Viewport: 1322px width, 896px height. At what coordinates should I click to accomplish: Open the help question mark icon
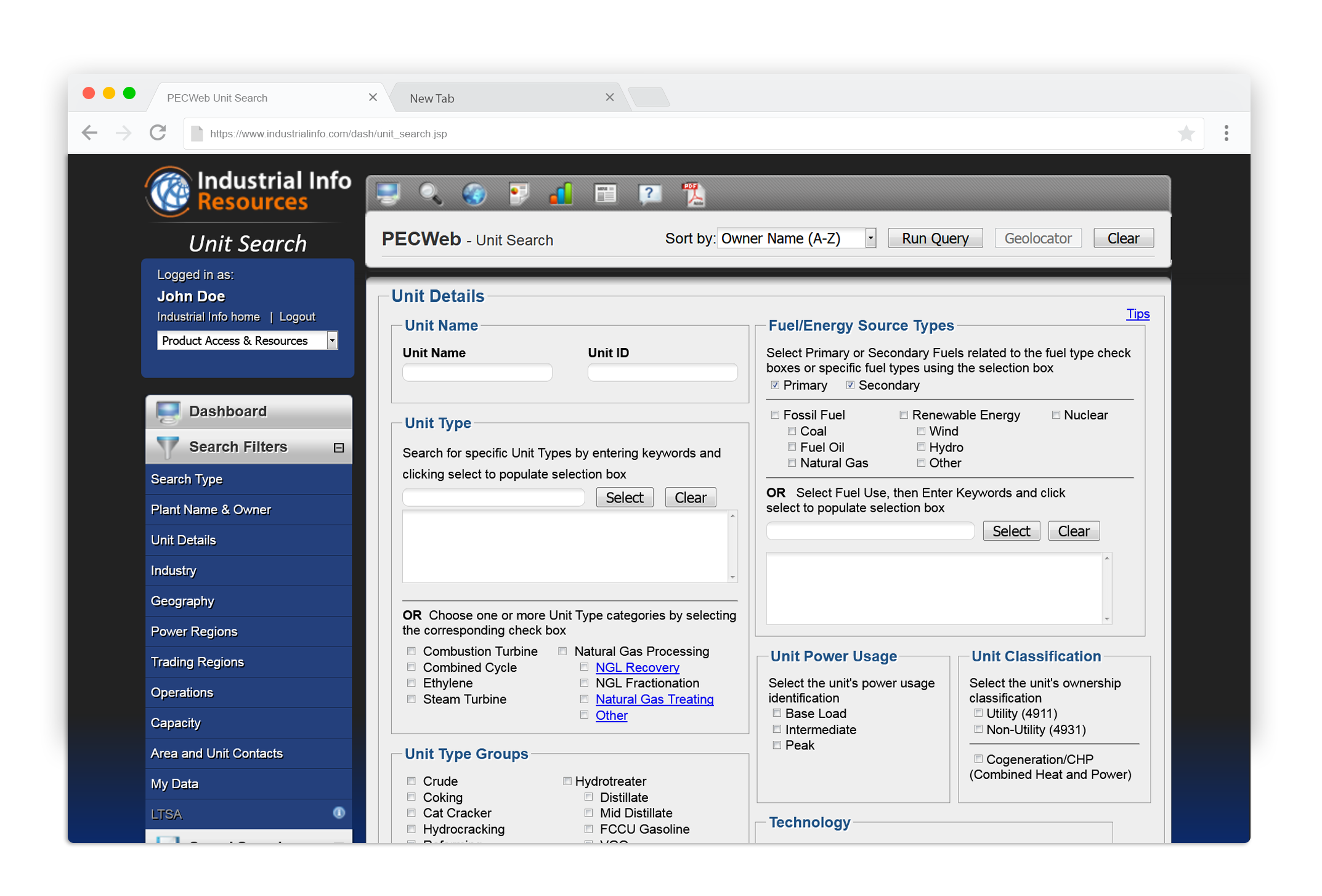pos(649,194)
